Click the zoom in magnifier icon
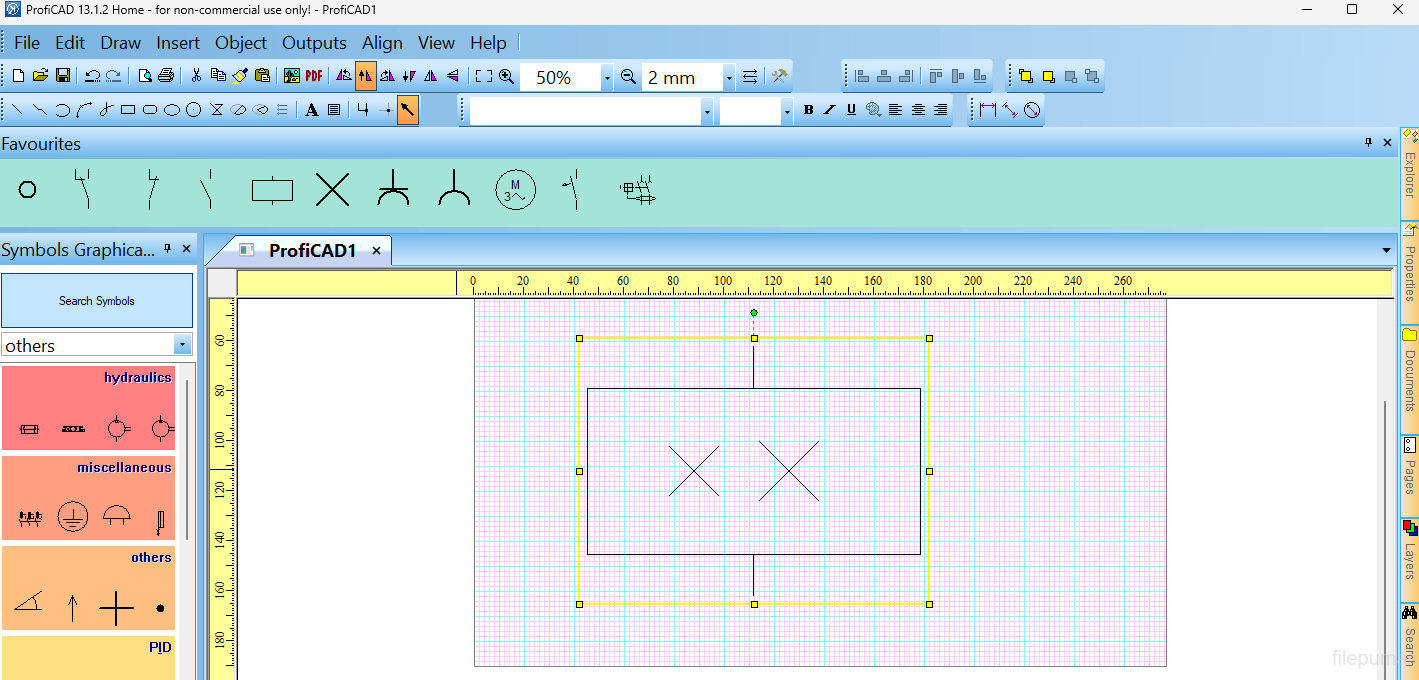 tap(507, 76)
